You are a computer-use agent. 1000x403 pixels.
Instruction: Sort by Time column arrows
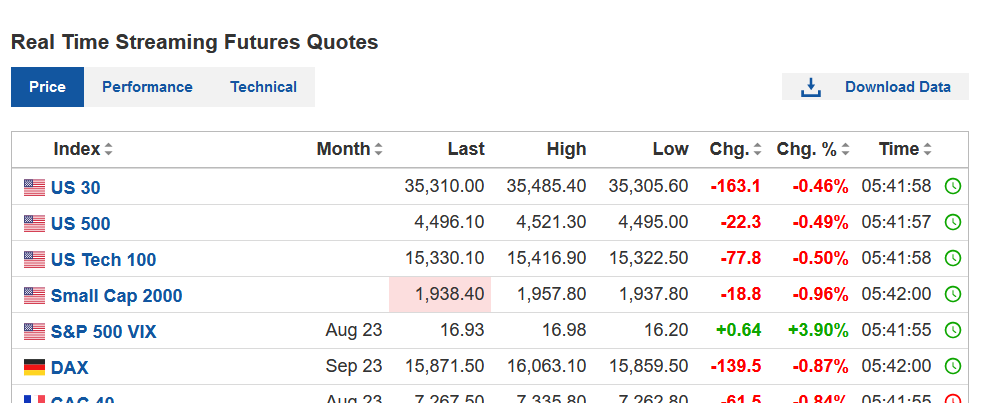pyautogui.click(x=928, y=150)
